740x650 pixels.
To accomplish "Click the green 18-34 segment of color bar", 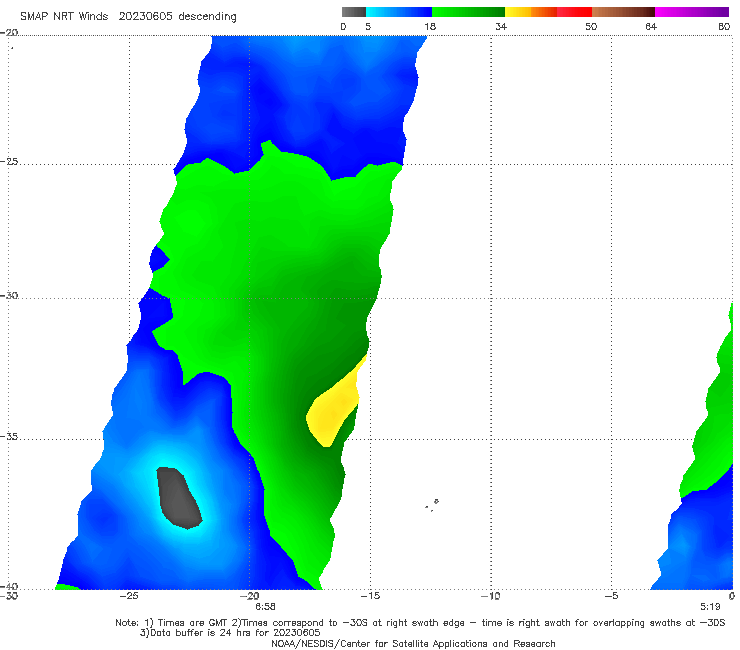I will [x=468, y=12].
